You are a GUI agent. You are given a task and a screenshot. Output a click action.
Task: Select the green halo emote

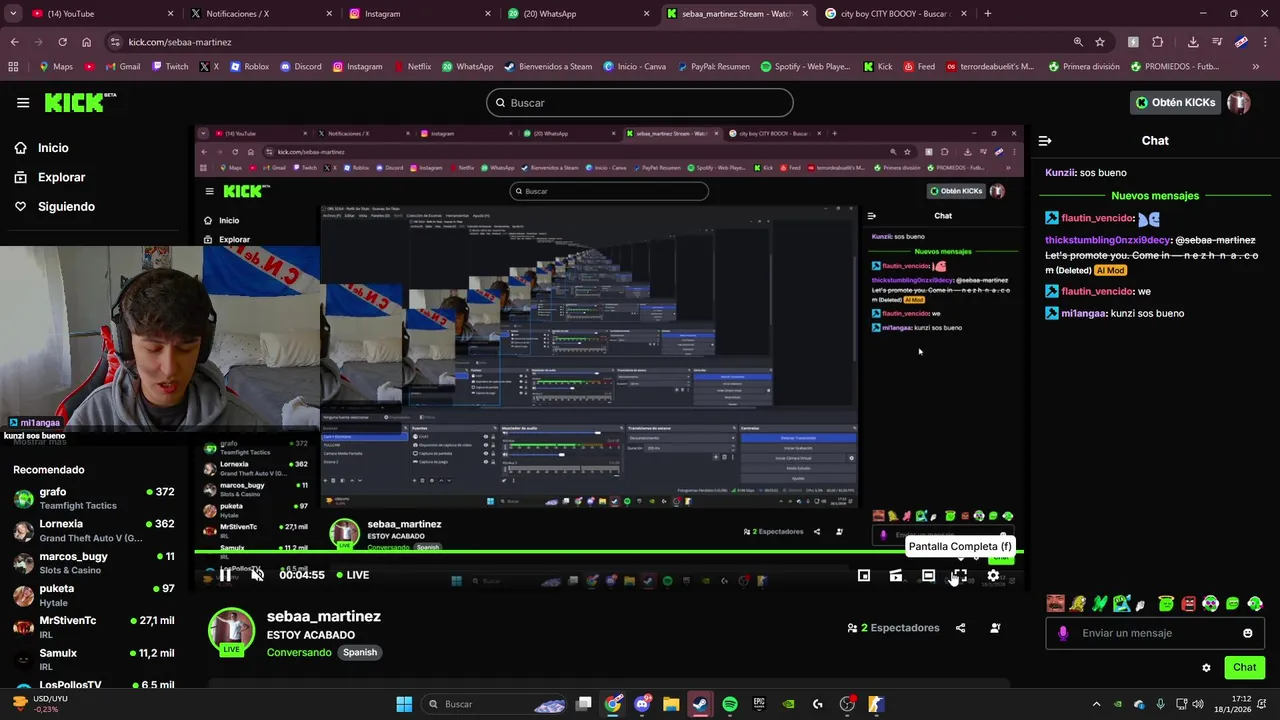tap(1166, 603)
